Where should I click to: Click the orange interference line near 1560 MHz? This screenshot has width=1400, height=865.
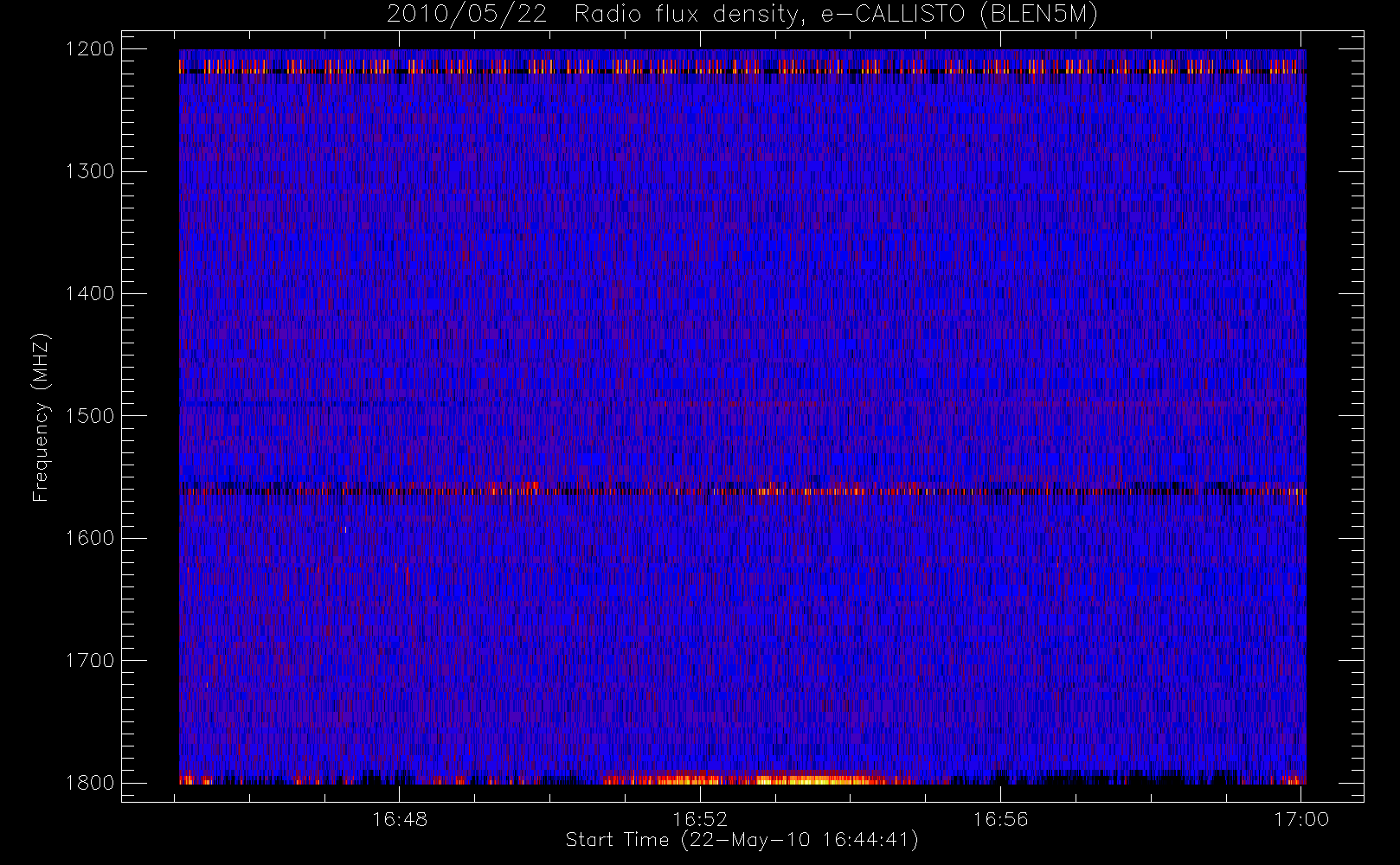click(742, 490)
